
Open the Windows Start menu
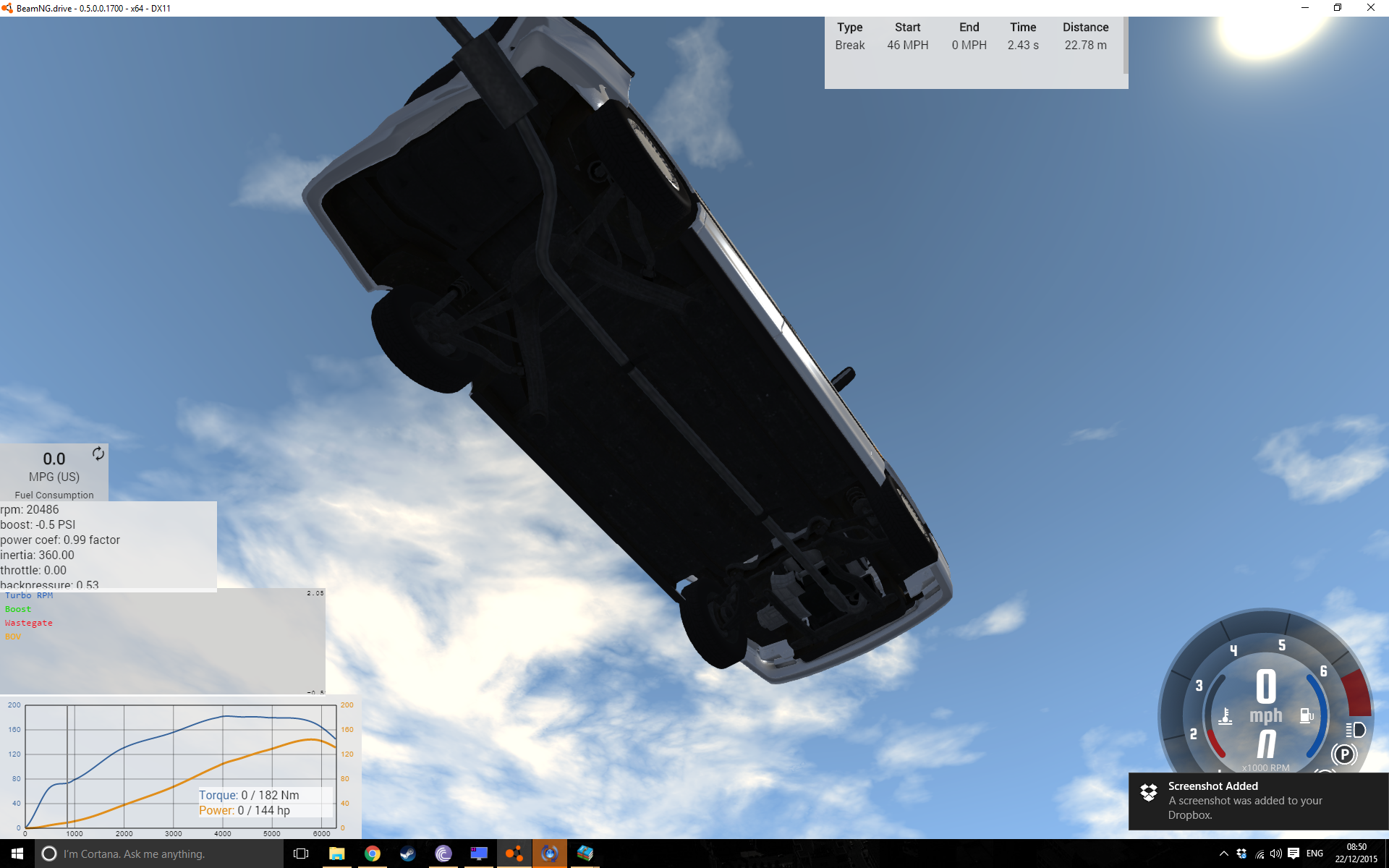17,854
